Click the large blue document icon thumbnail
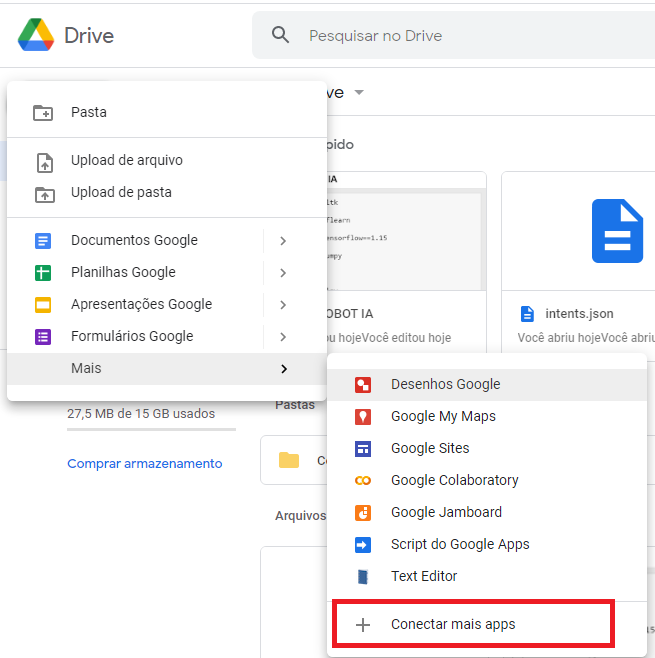 (617, 231)
